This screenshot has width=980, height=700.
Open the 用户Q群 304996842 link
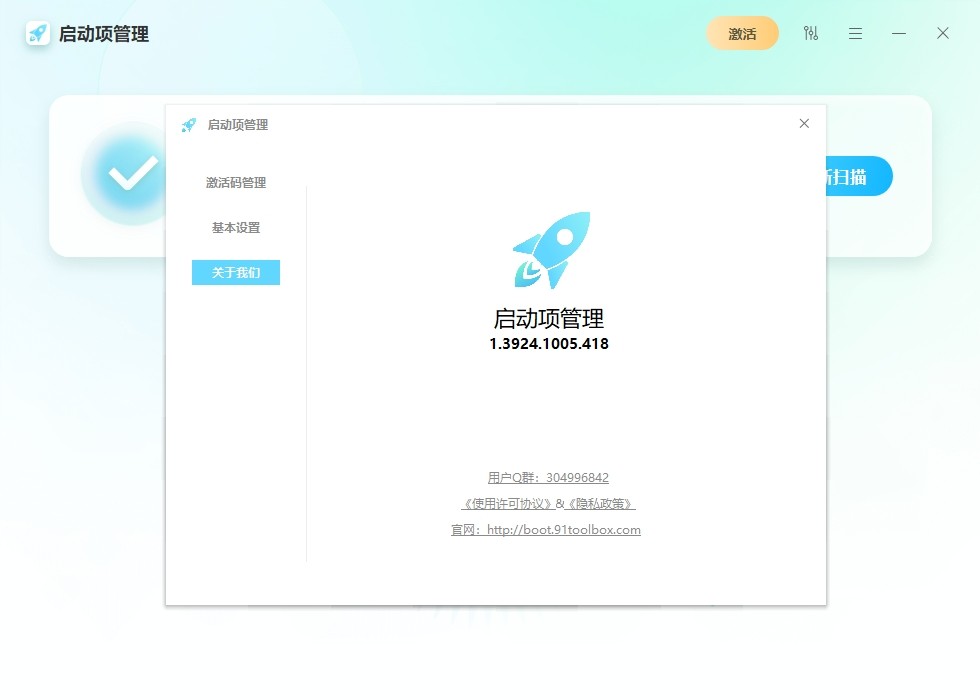548,478
